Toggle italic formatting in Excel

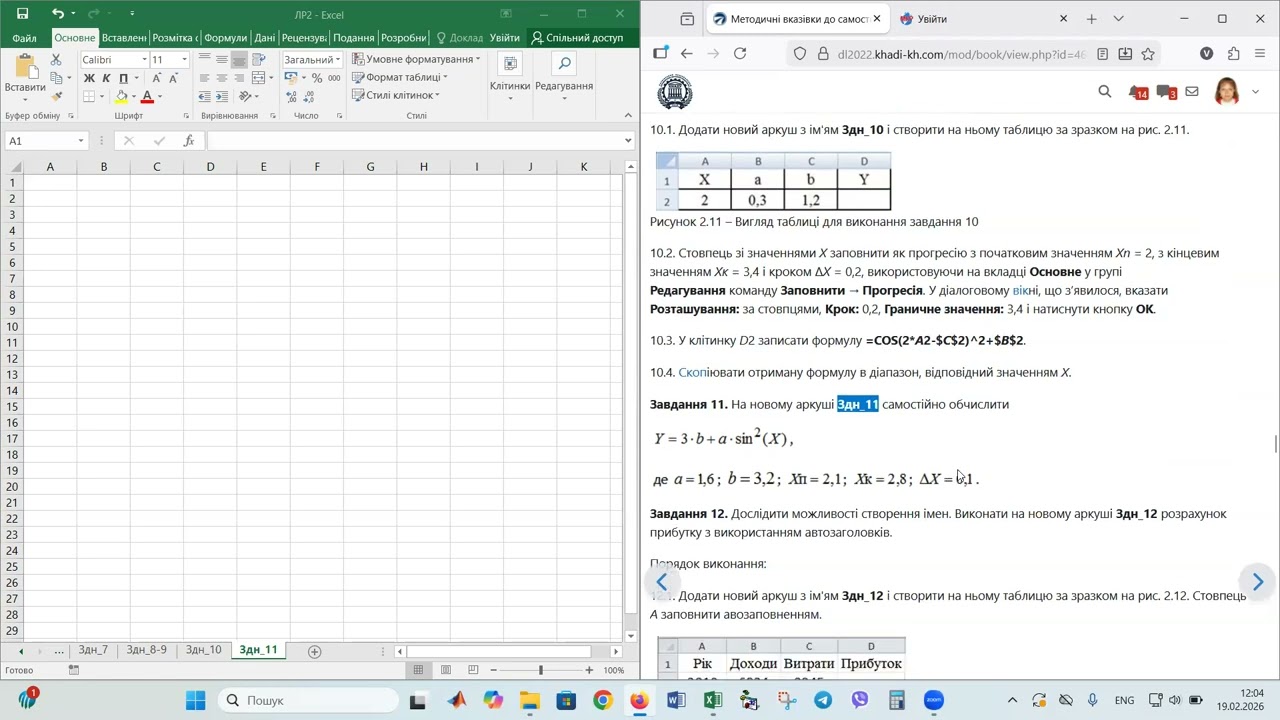(x=106, y=78)
